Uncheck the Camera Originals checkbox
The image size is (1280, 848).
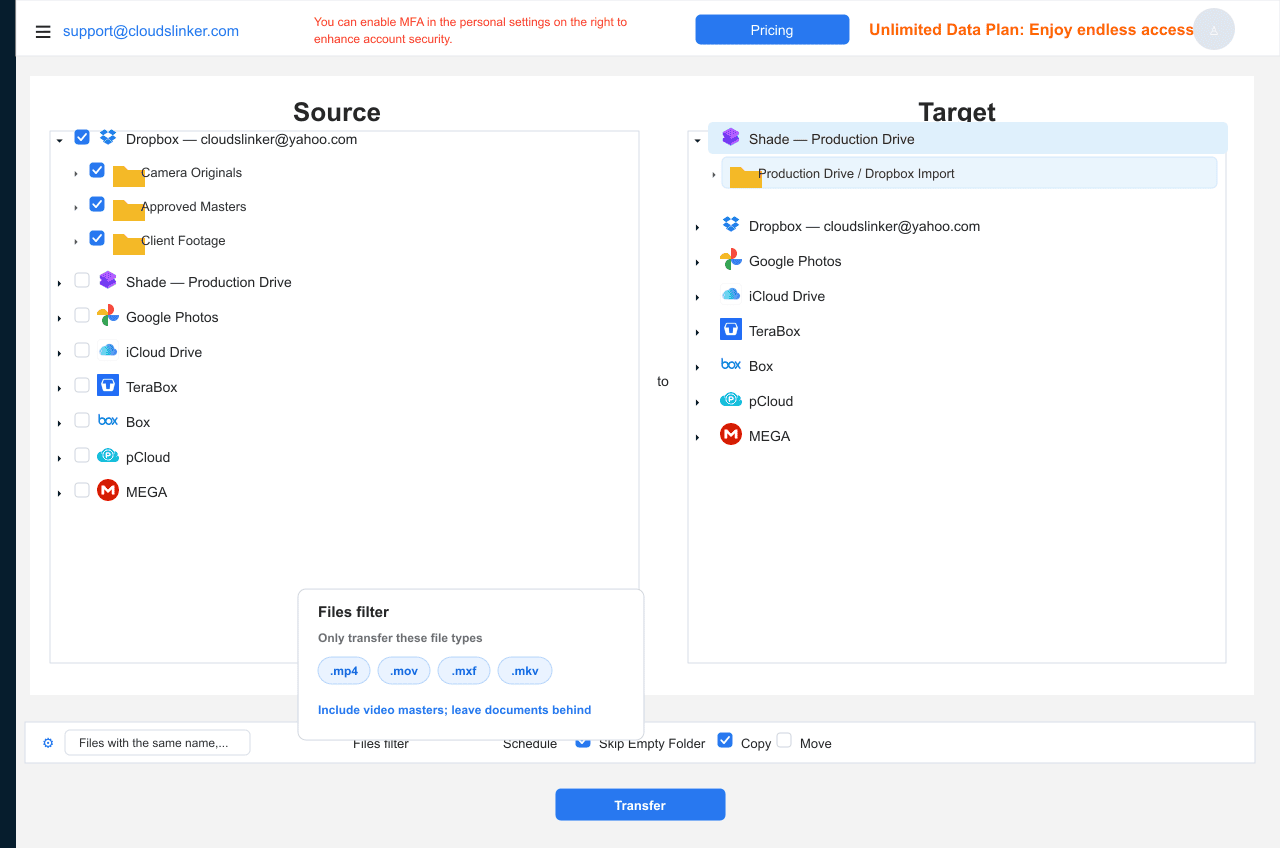click(97, 171)
